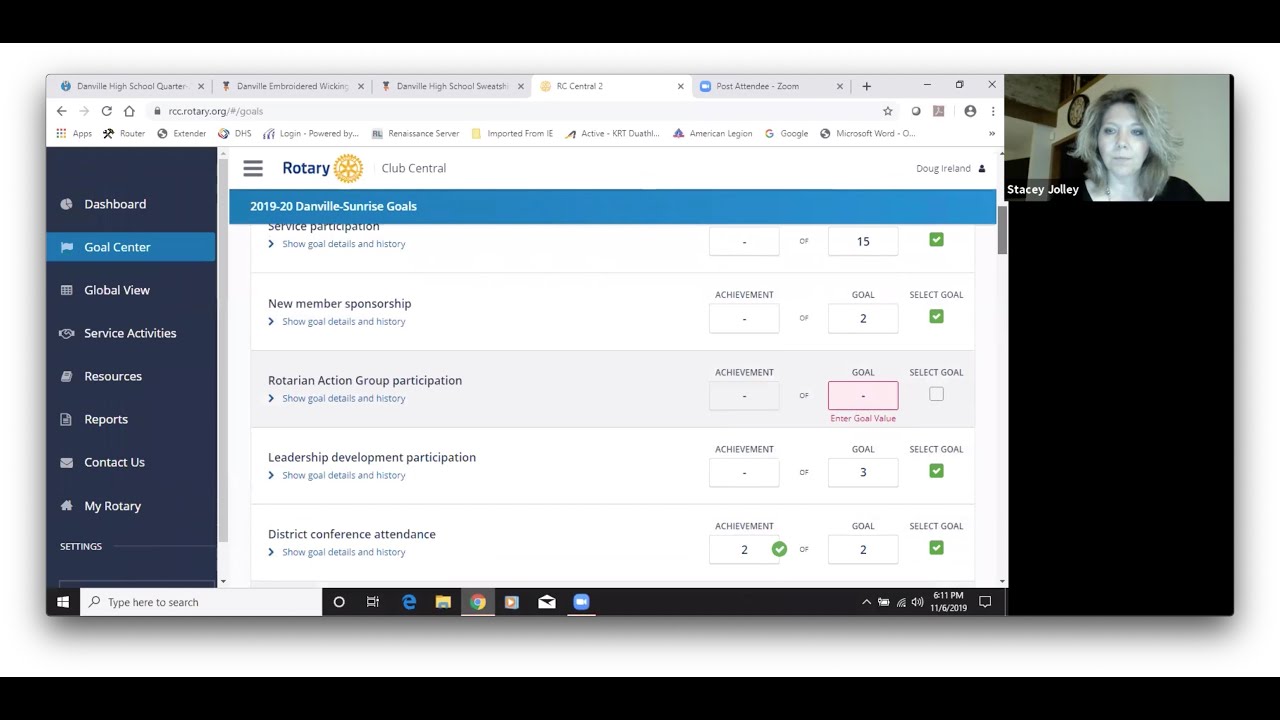
Task: Click the Windows Start button
Action: [63, 602]
